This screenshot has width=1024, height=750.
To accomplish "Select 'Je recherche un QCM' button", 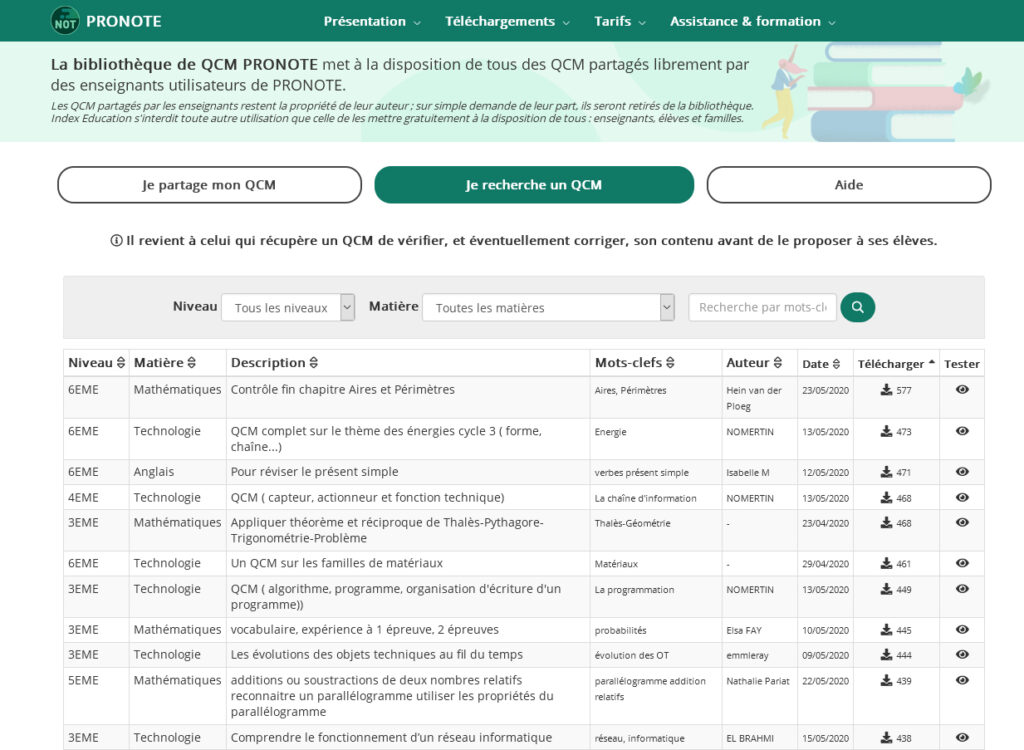I will pyautogui.click(x=534, y=185).
